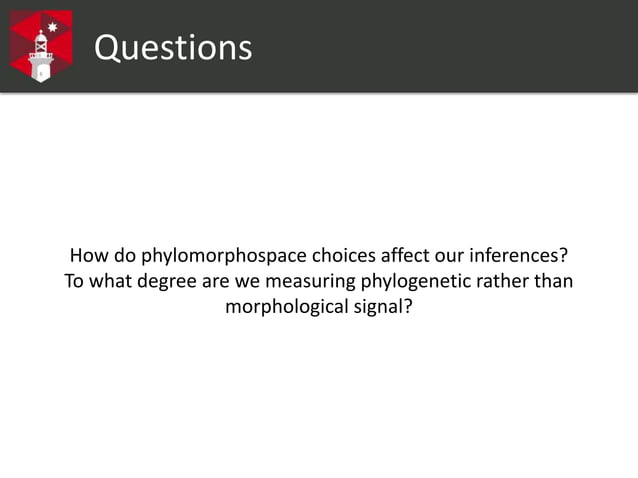Click the word 'phylomorphospace'
This screenshot has height=478, width=638.
click(x=224, y=256)
